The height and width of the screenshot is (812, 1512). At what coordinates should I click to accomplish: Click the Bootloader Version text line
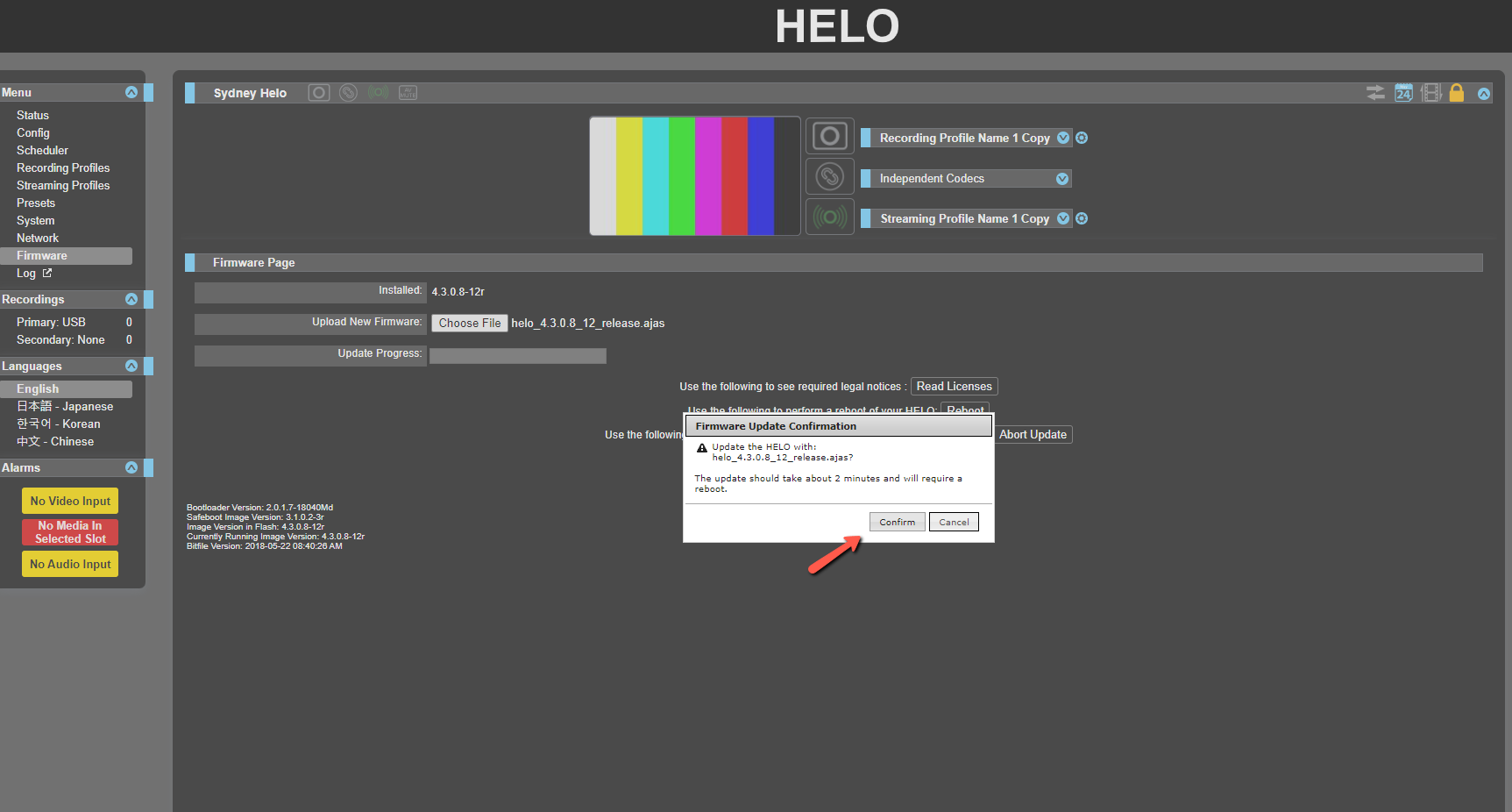tap(259, 508)
